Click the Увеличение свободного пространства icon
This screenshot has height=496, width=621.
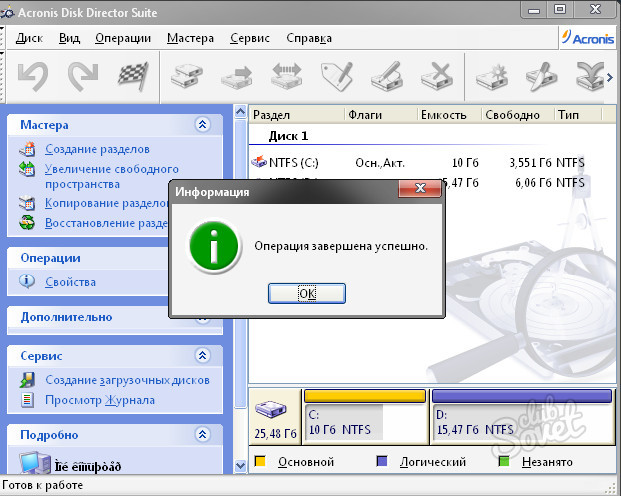coord(27,169)
